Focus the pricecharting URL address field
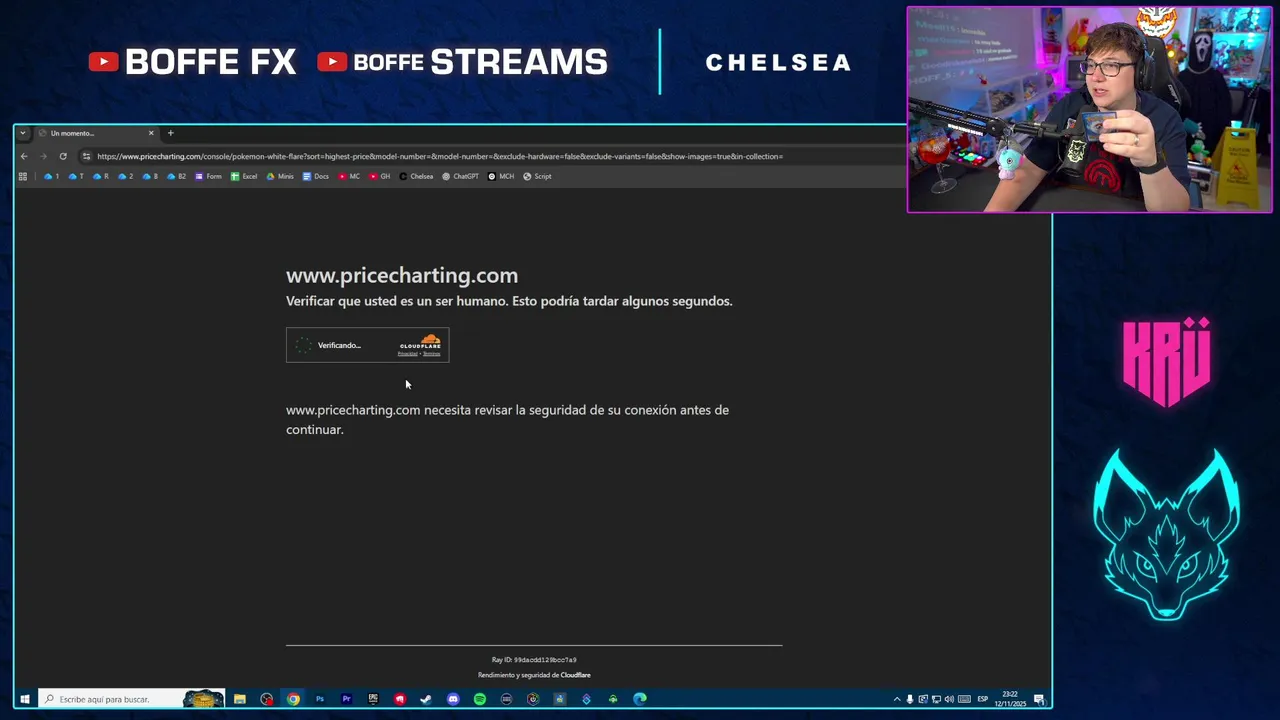Image resolution: width=1280 pixels, height=720 pixels. coord(440,156)
